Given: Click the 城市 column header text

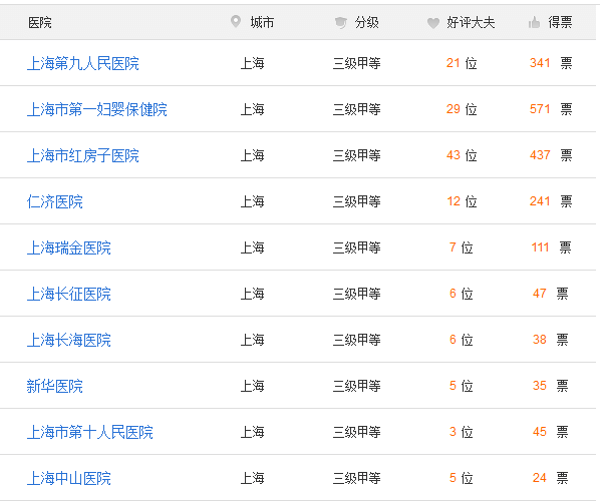Looking at the screenshot, I should coord(262,22).
